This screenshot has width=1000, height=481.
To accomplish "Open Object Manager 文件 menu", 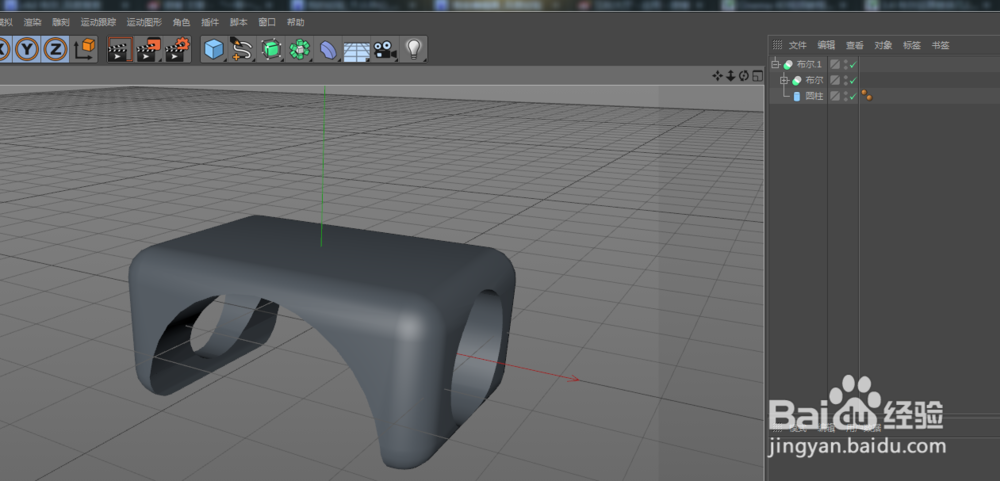I will tap(798, 45).
